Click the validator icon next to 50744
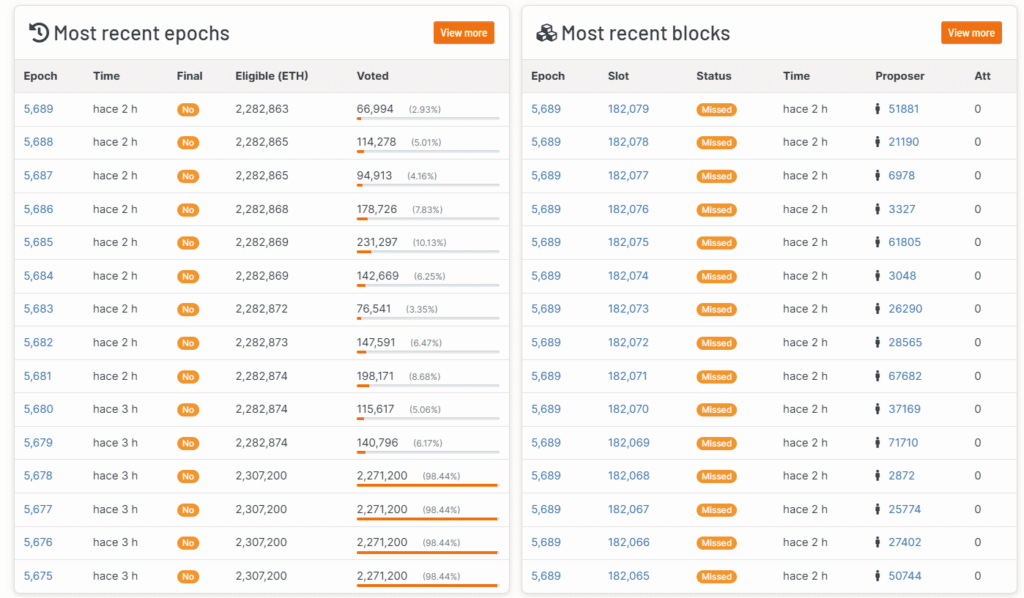This screenshot has width=1024, height=598. pos(877,576)
